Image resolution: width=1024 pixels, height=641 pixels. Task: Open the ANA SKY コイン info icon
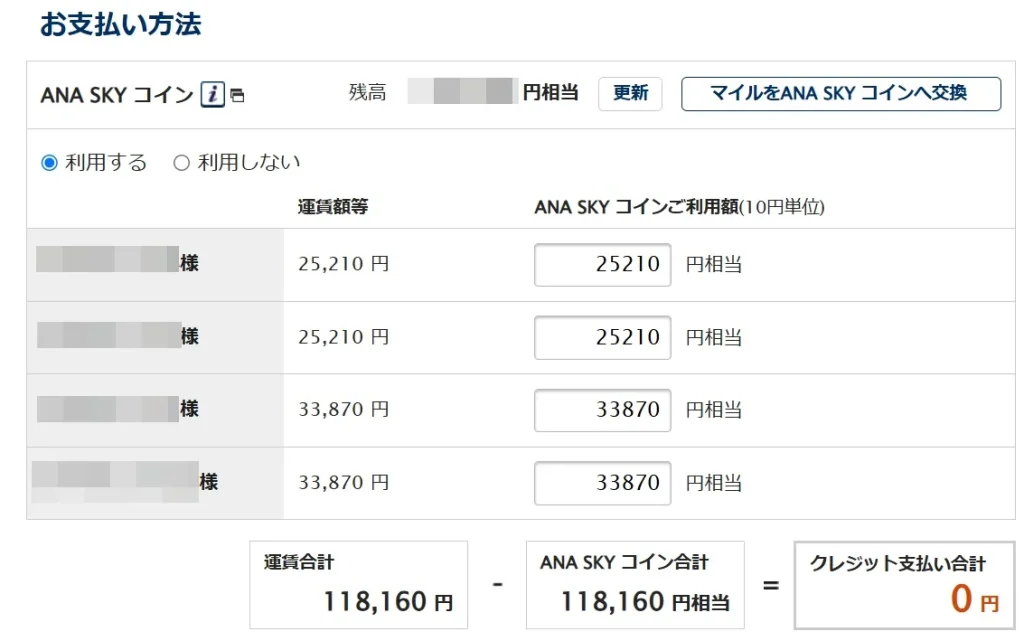click(x=212, y=94)
